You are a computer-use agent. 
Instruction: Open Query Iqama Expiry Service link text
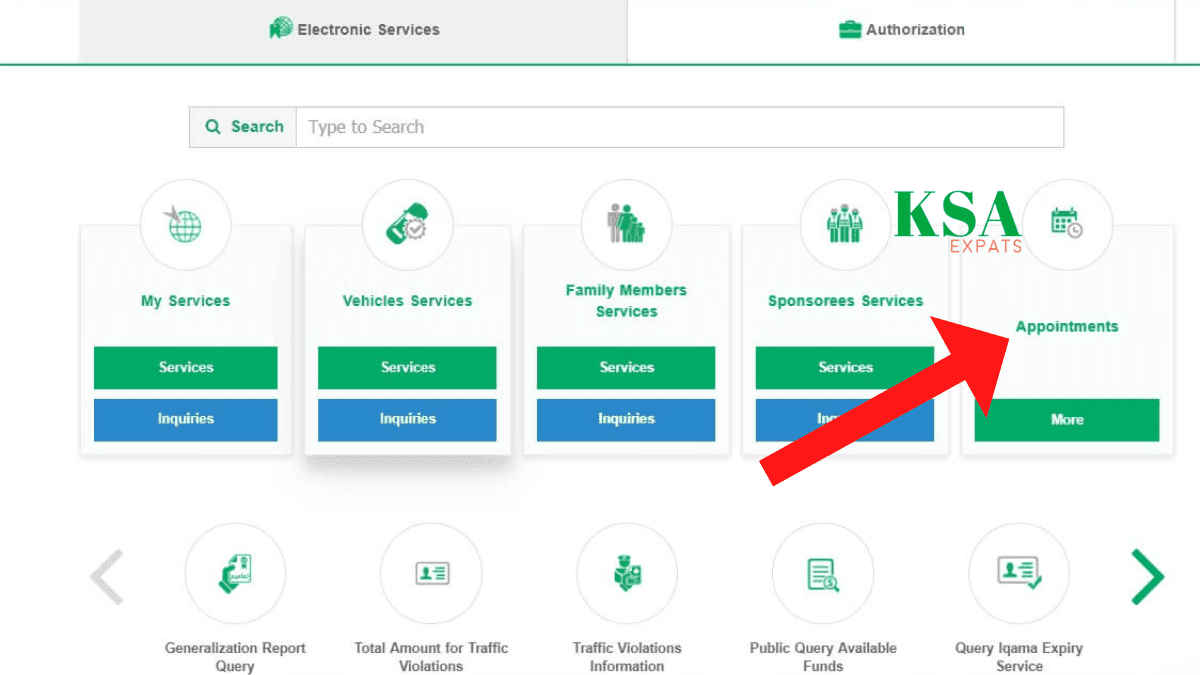pyautogui.click(x=1019, y=657)
